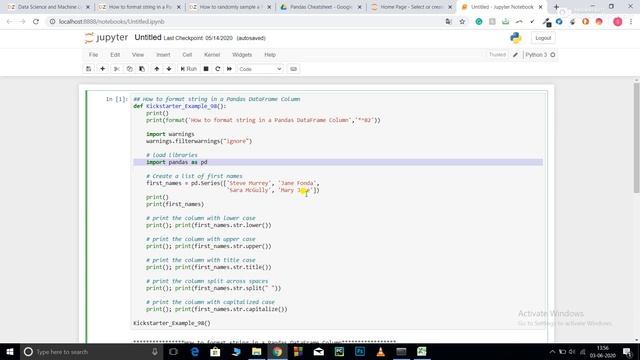
Task: Click the Logout button
Action: tap(543, 38)
